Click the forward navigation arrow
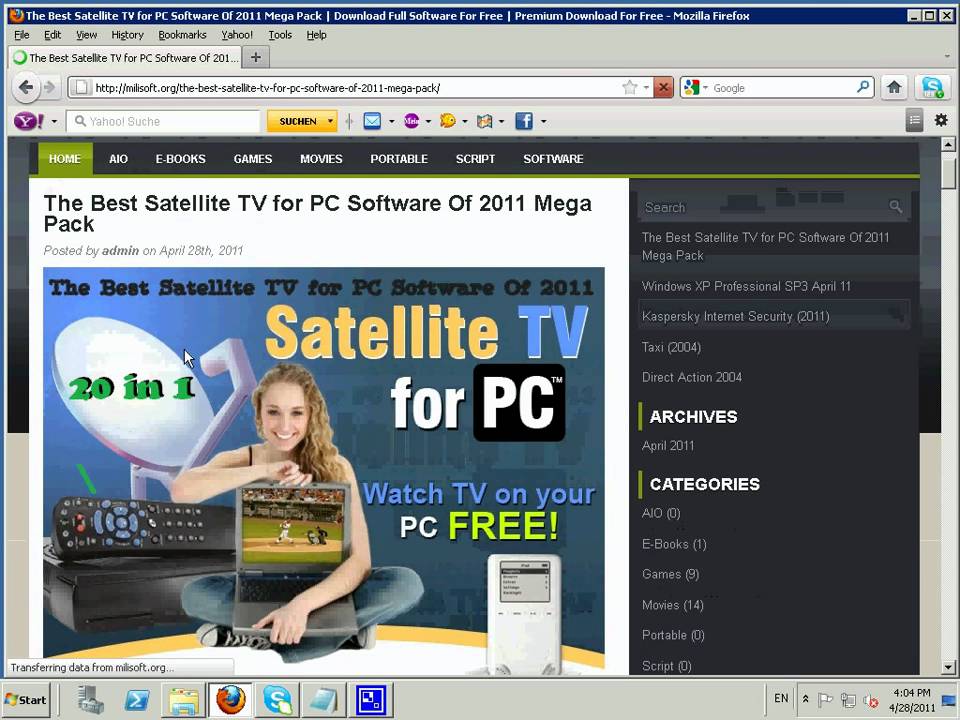The image size is (960, 720). 50,88
